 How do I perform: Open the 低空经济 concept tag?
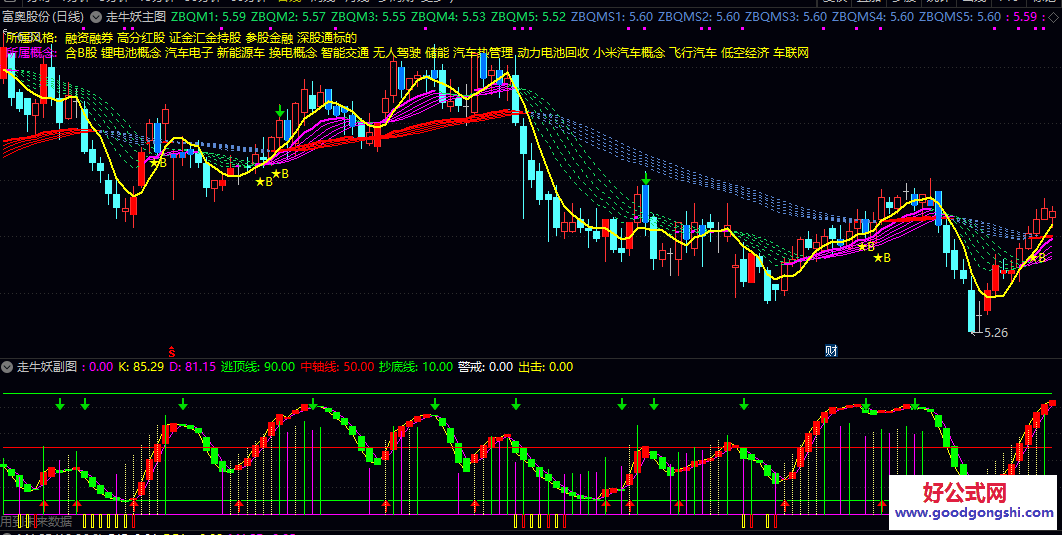pyautogui.click(x=745, y=53)
